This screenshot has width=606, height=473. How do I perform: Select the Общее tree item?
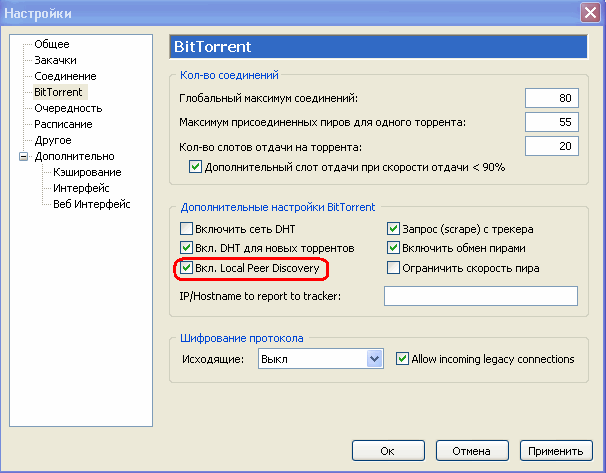pyautogui.click(x=52, y=44)
